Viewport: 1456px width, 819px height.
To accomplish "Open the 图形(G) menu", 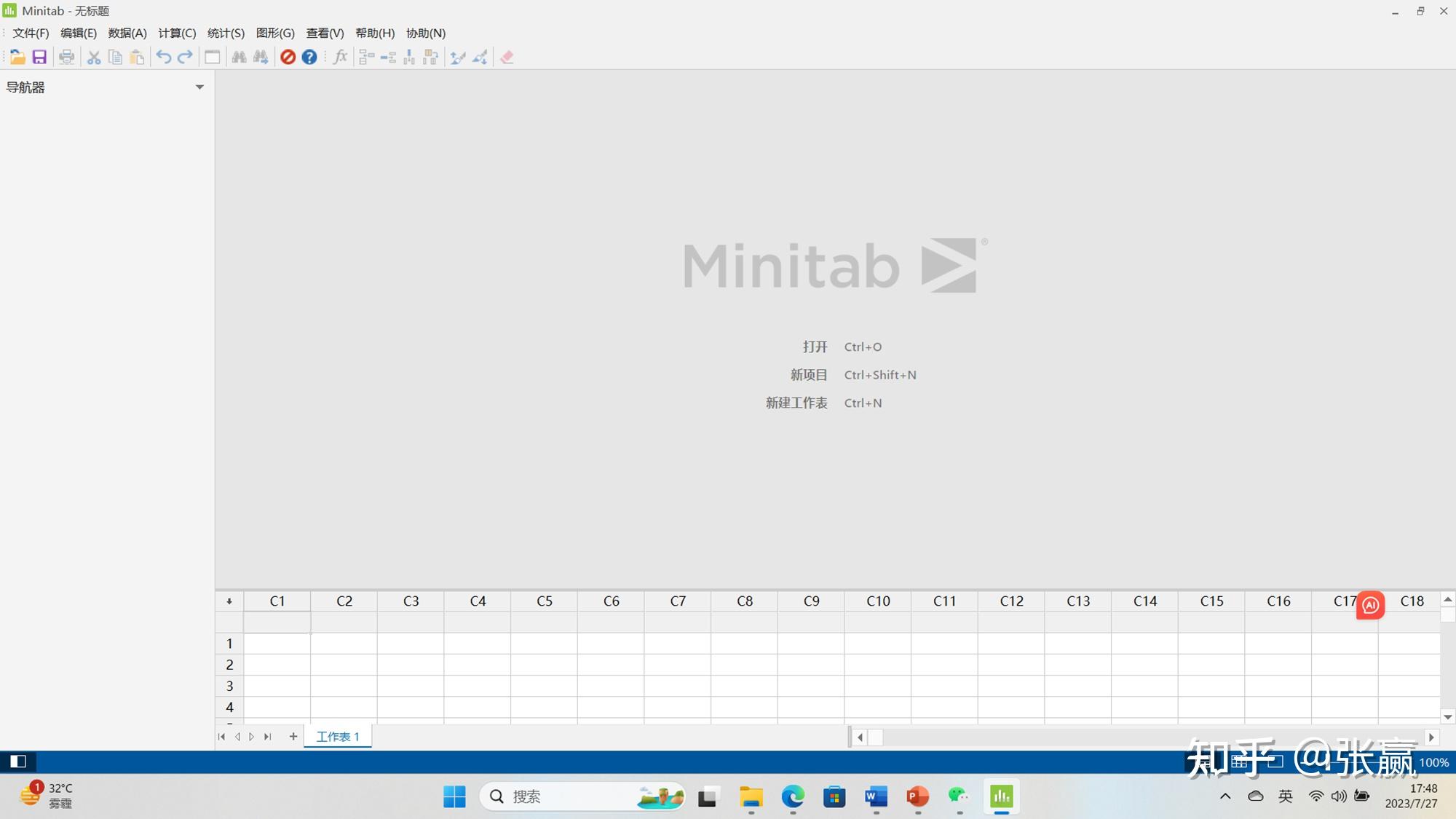I will coord(275,33).
